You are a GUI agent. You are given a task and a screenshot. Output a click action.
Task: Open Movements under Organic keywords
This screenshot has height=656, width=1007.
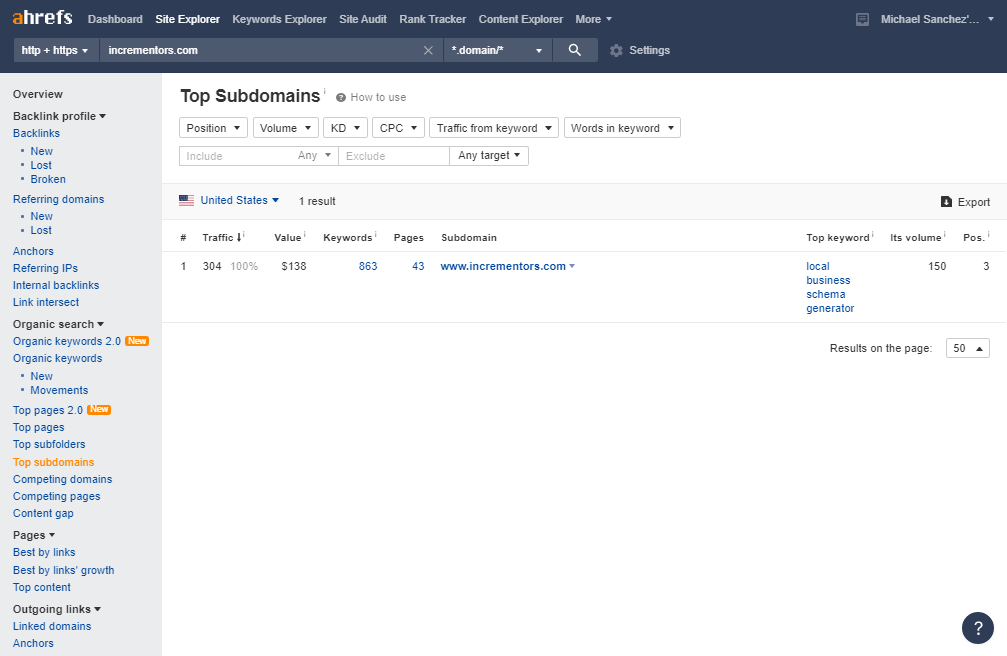(x=59, y=391)
